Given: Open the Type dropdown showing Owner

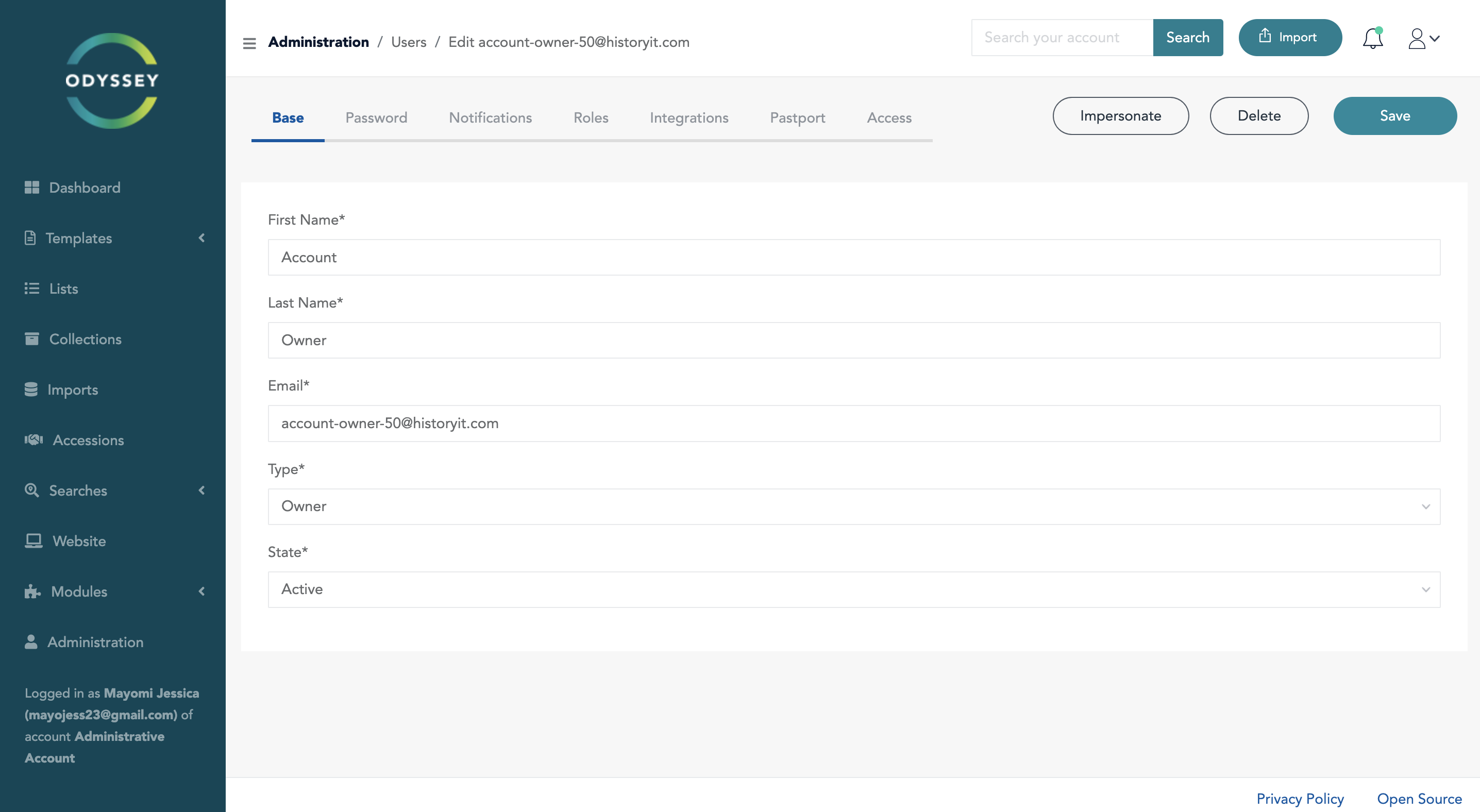Looking at the screenshot, I should (854, 506).
